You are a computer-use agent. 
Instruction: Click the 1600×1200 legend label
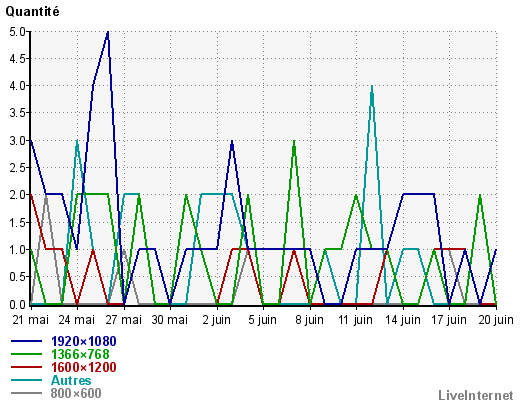click(84, 367)
